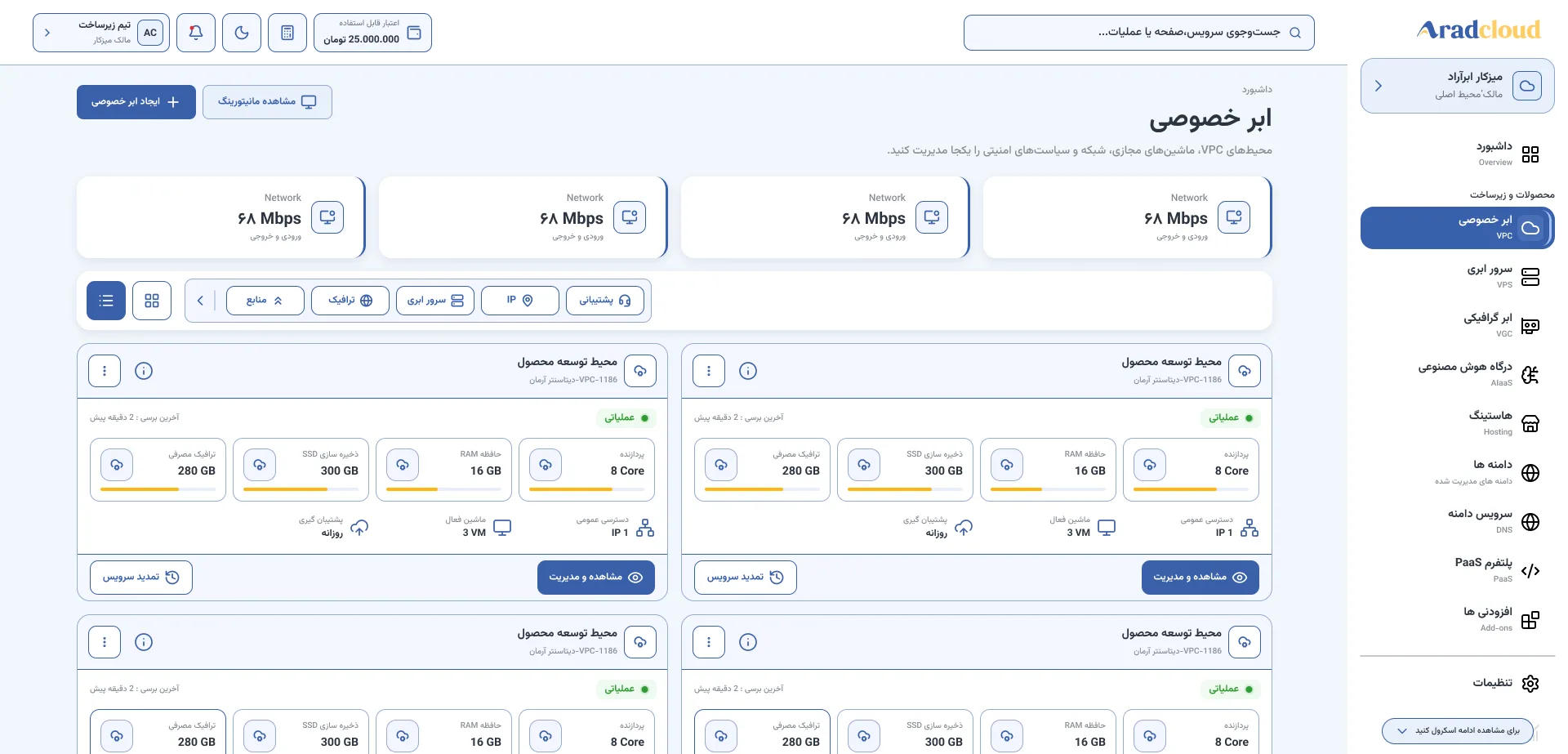This screenshot has width=1568, height=754.
Task: Click دامنه ها globe icon
Action: click(x=1530, y=473)
